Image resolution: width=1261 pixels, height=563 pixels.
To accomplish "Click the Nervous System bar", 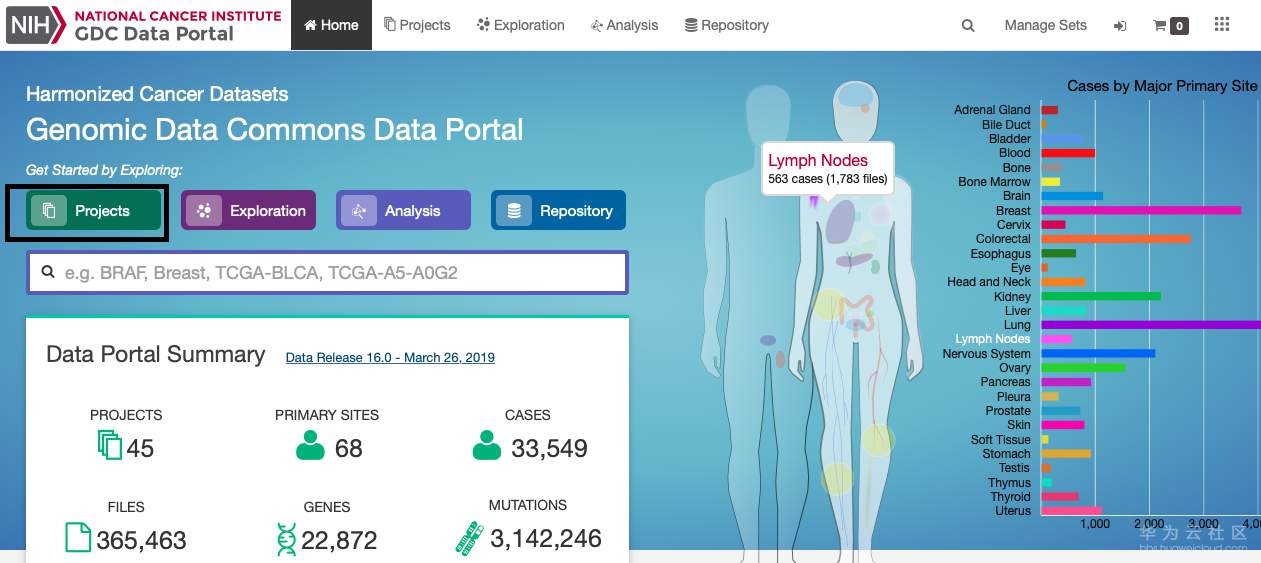I will click(1098, 353).
